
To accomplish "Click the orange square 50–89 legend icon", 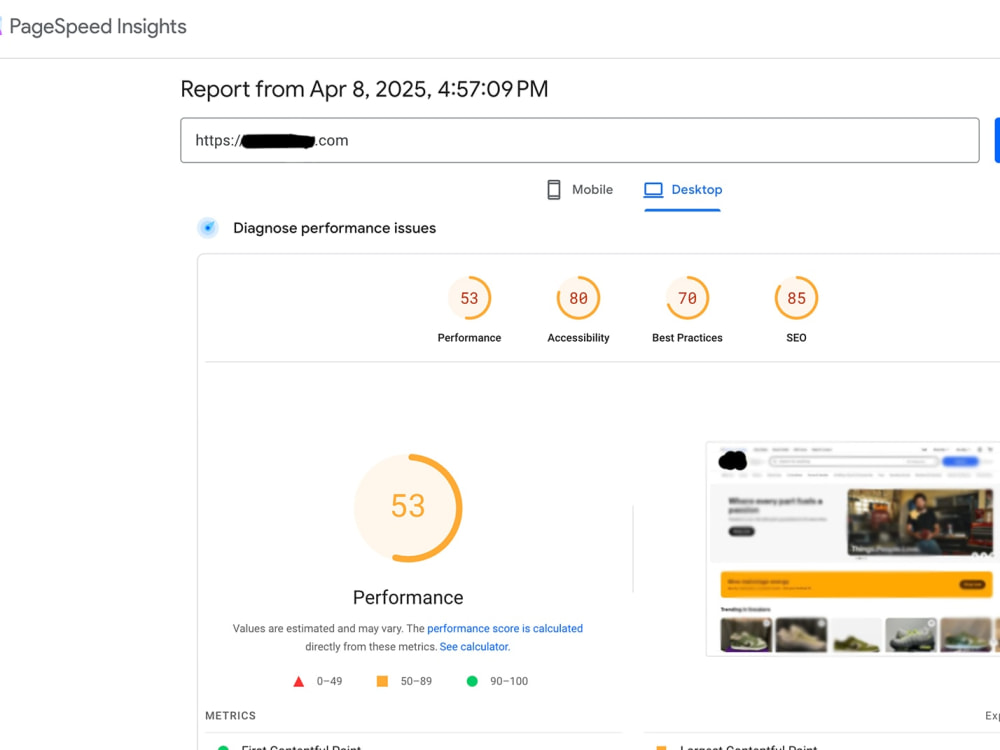I will pyautogui.click(x=382, y=681).
